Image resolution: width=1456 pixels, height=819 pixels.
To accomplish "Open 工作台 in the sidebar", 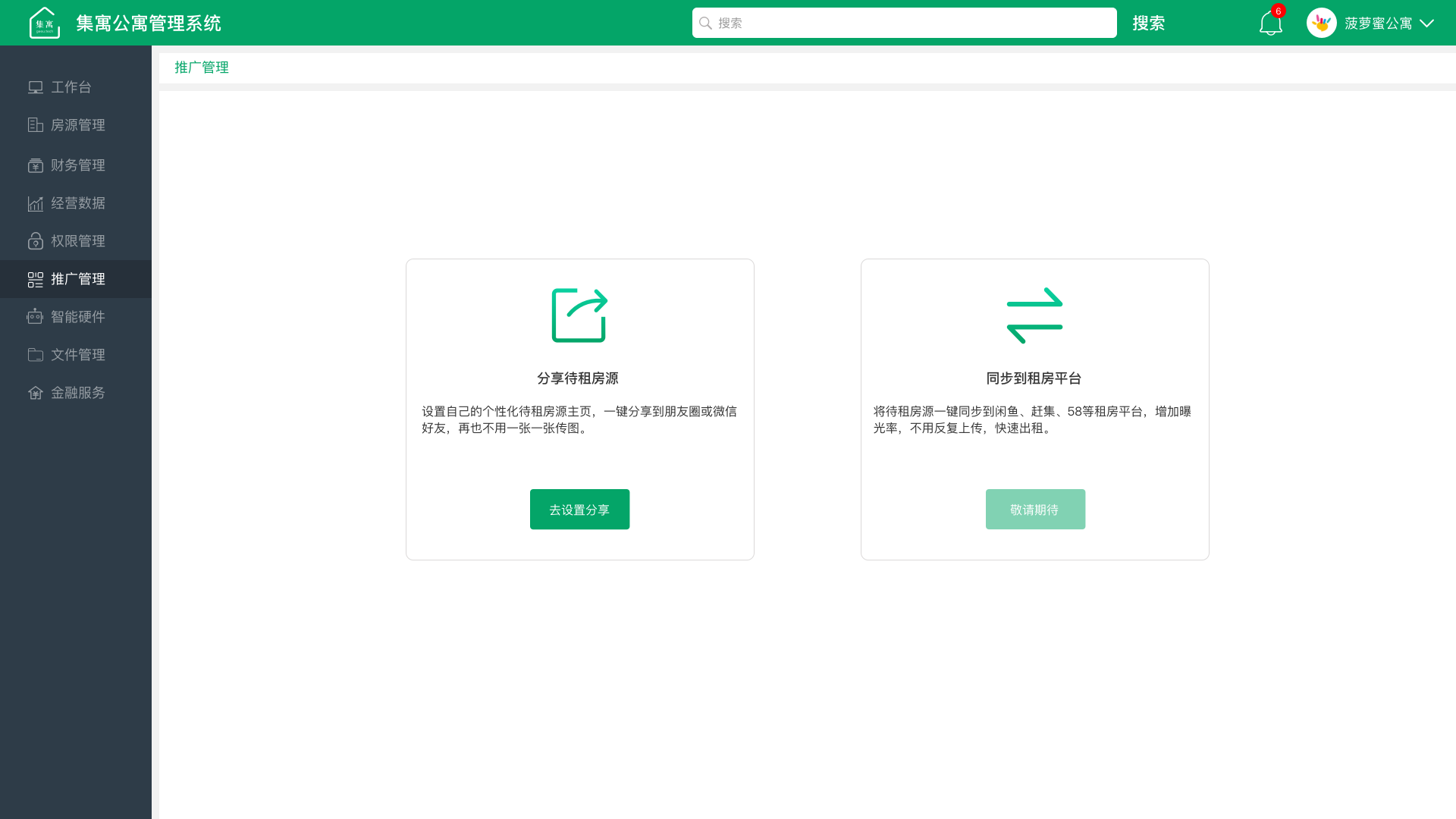I will tap(76, 87).
